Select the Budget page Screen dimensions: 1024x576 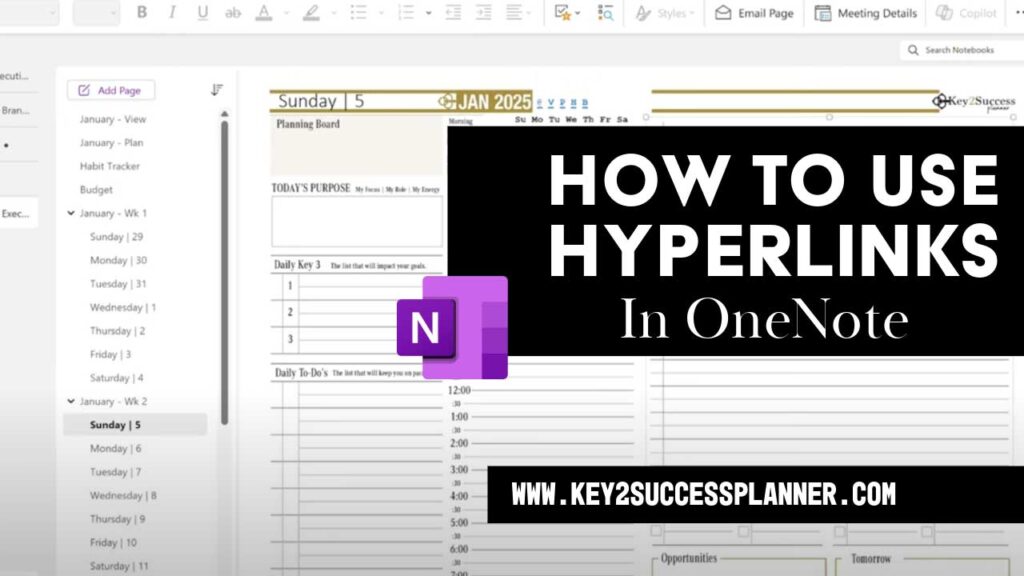(99, 189)
